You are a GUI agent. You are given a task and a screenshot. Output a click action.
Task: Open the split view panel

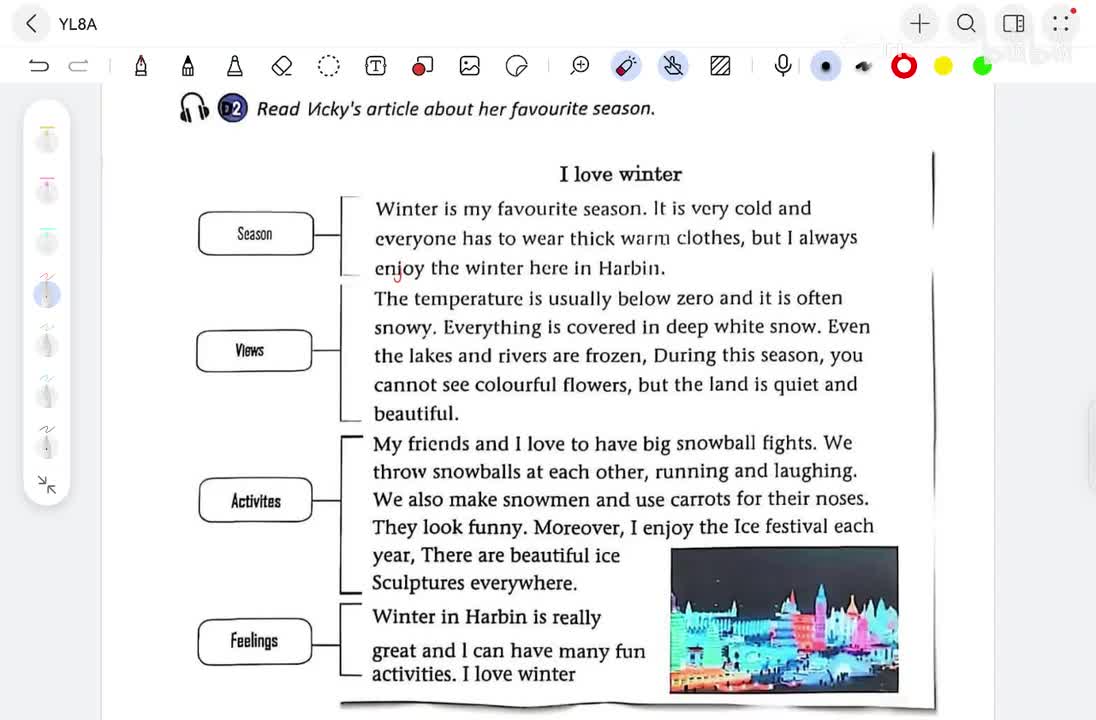coord(1014,24)
